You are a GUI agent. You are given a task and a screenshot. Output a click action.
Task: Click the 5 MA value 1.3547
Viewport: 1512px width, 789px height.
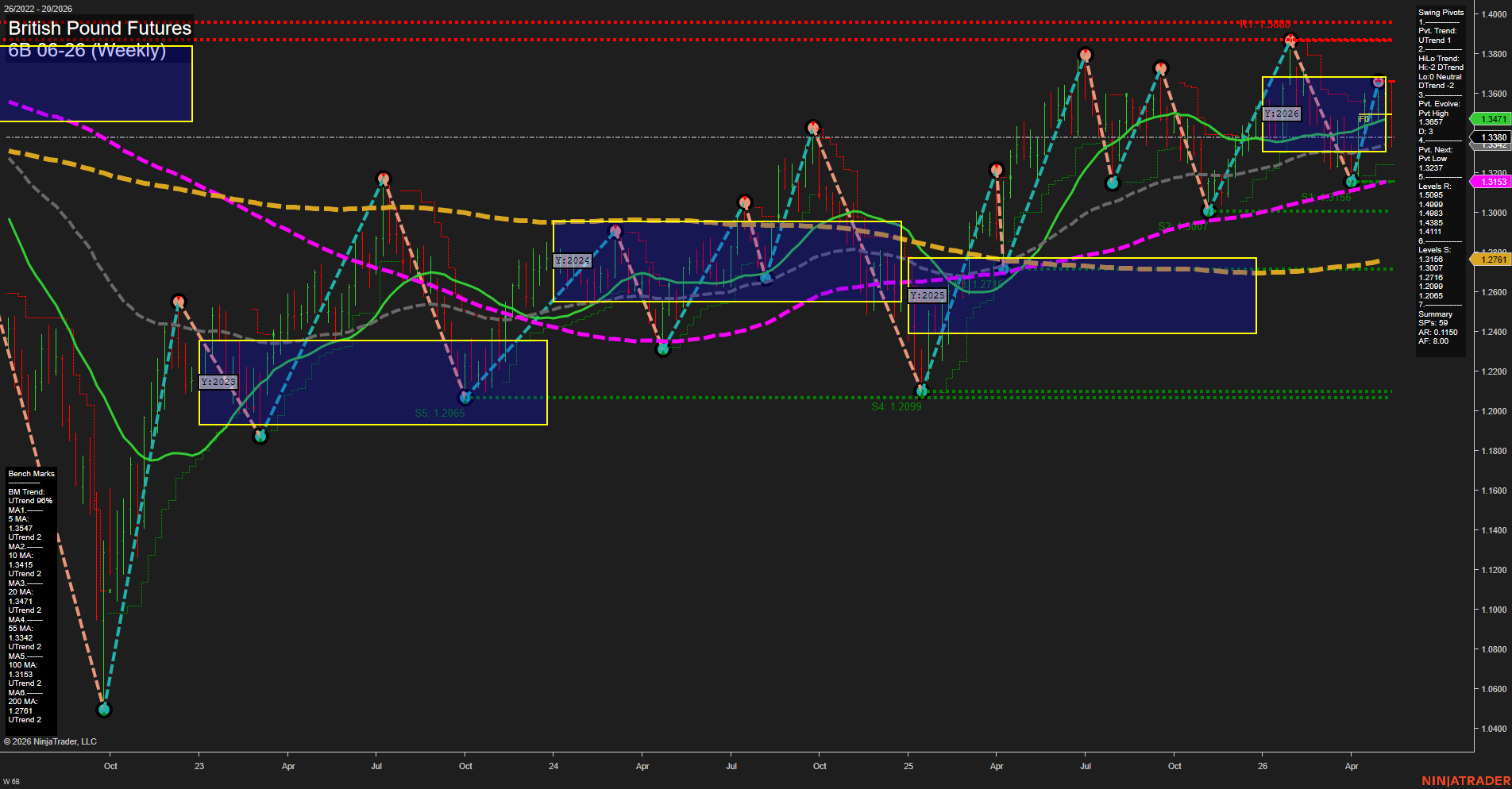(x=21, y=529)
